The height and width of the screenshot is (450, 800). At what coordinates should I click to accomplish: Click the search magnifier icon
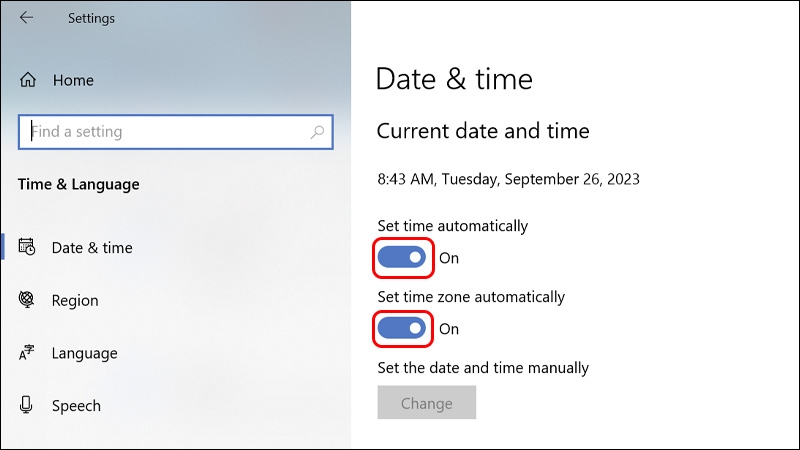coord(317,131)
